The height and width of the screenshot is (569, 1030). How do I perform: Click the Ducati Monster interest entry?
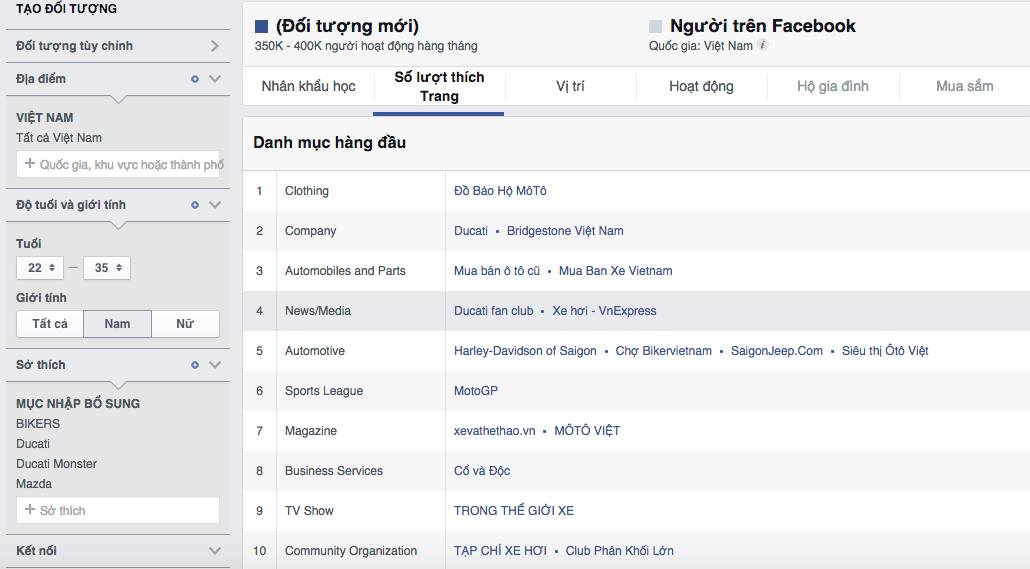pos(56,464)
